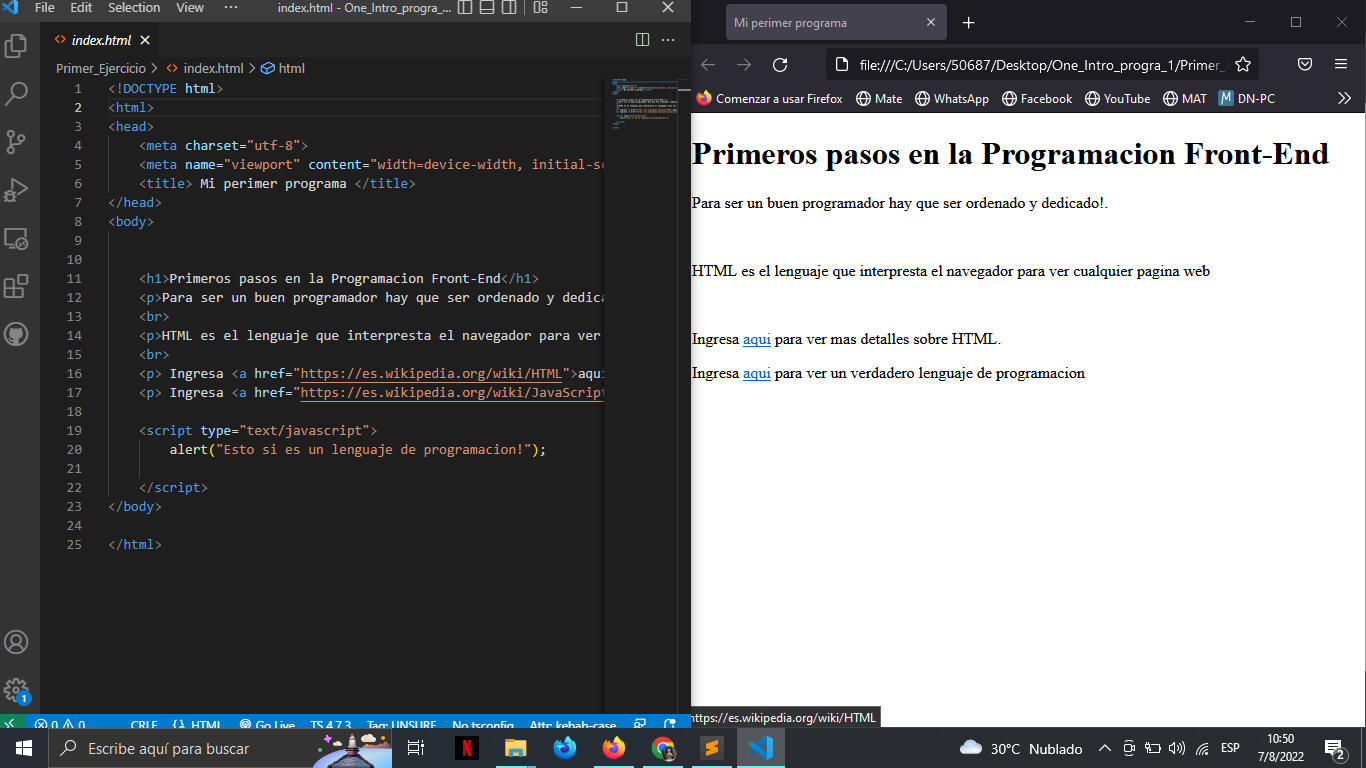1366x768 pixels.
Task: Show more menus via the ellipsis
Action: point(231,8)
